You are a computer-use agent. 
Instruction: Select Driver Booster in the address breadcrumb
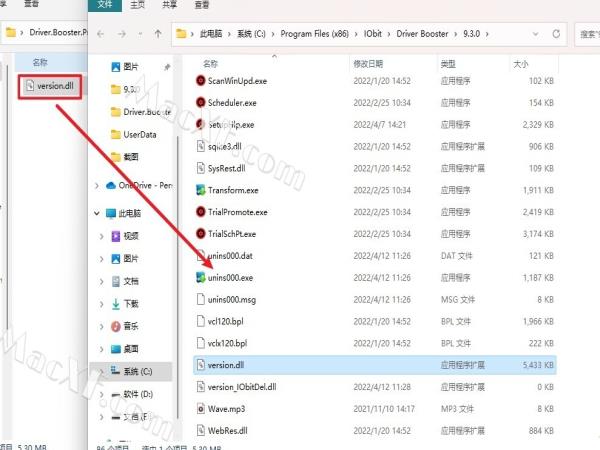click(422, 34)
